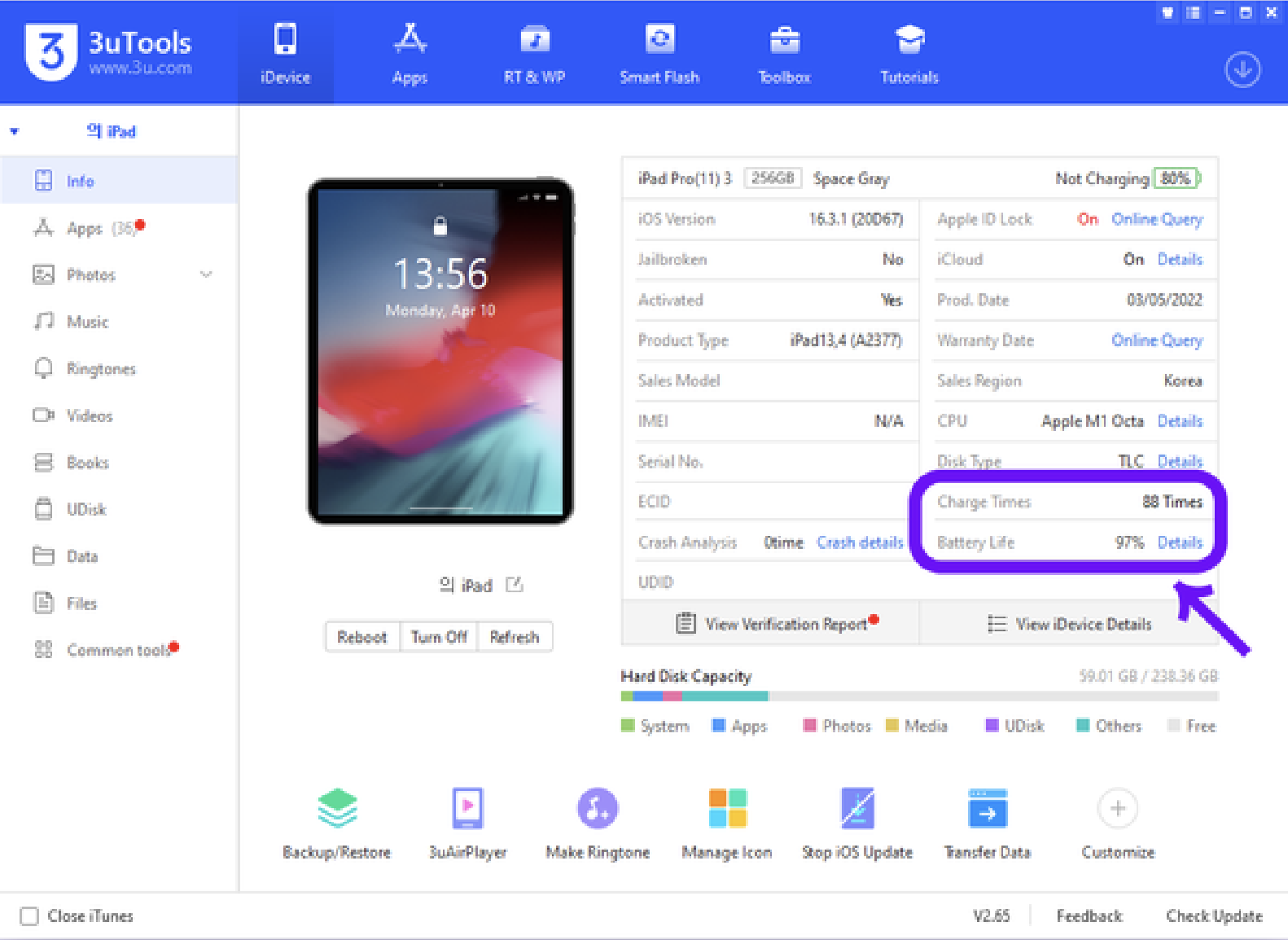1288x940 pixels.
Task: Open Battery Life Details link
Action: click(x=1180, y=542)
